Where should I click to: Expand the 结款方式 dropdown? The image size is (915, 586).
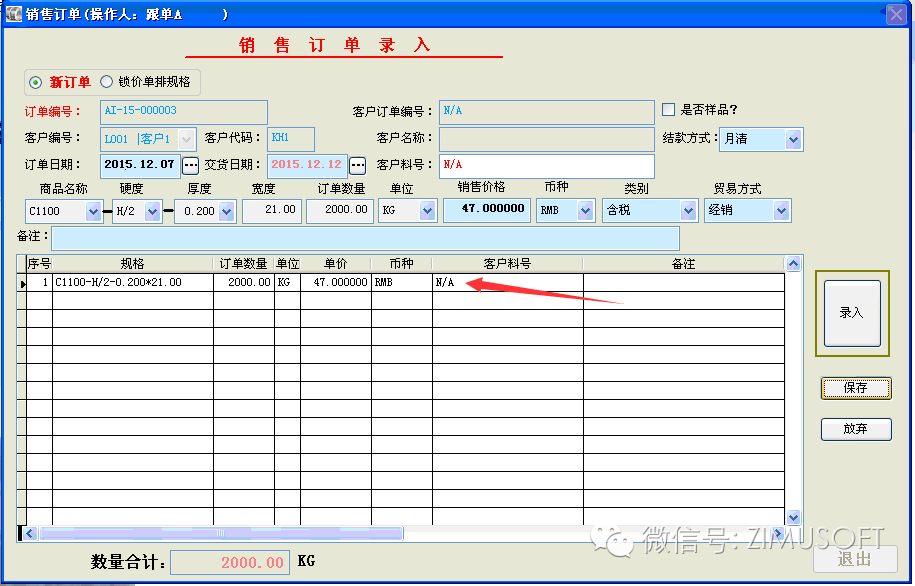(x=793, y=139)
